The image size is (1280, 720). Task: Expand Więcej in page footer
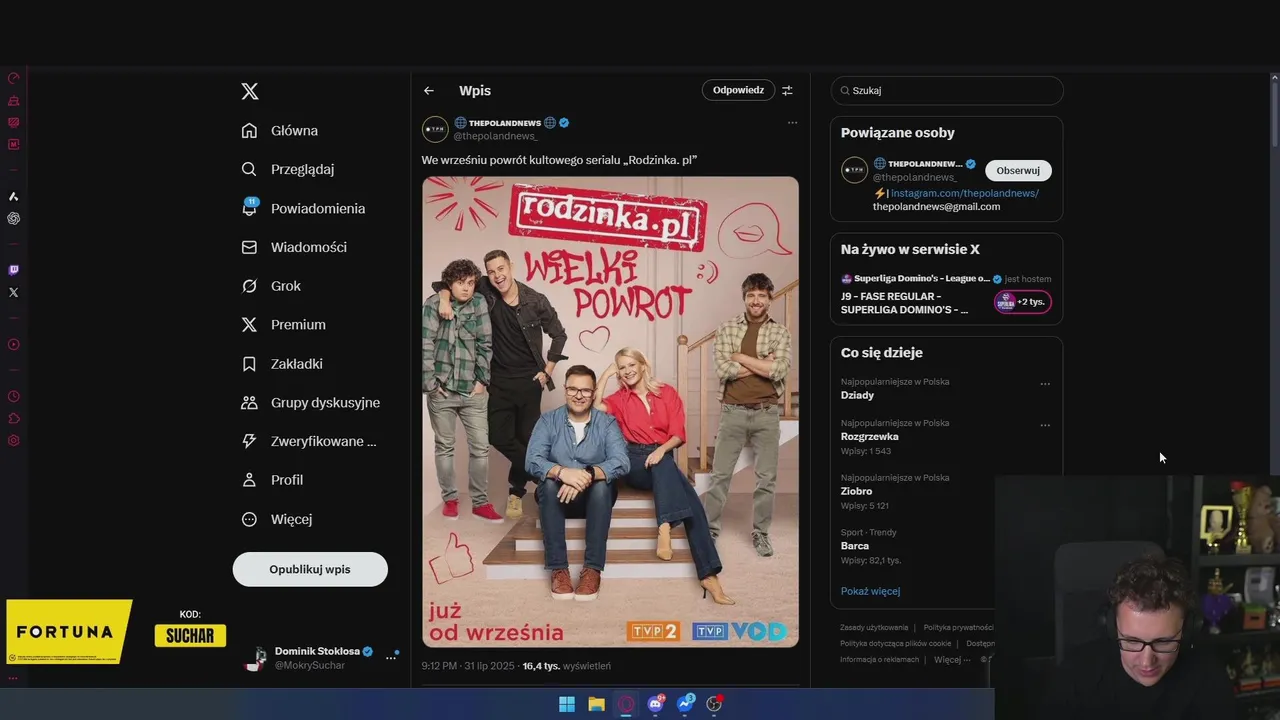coord(951,660)
